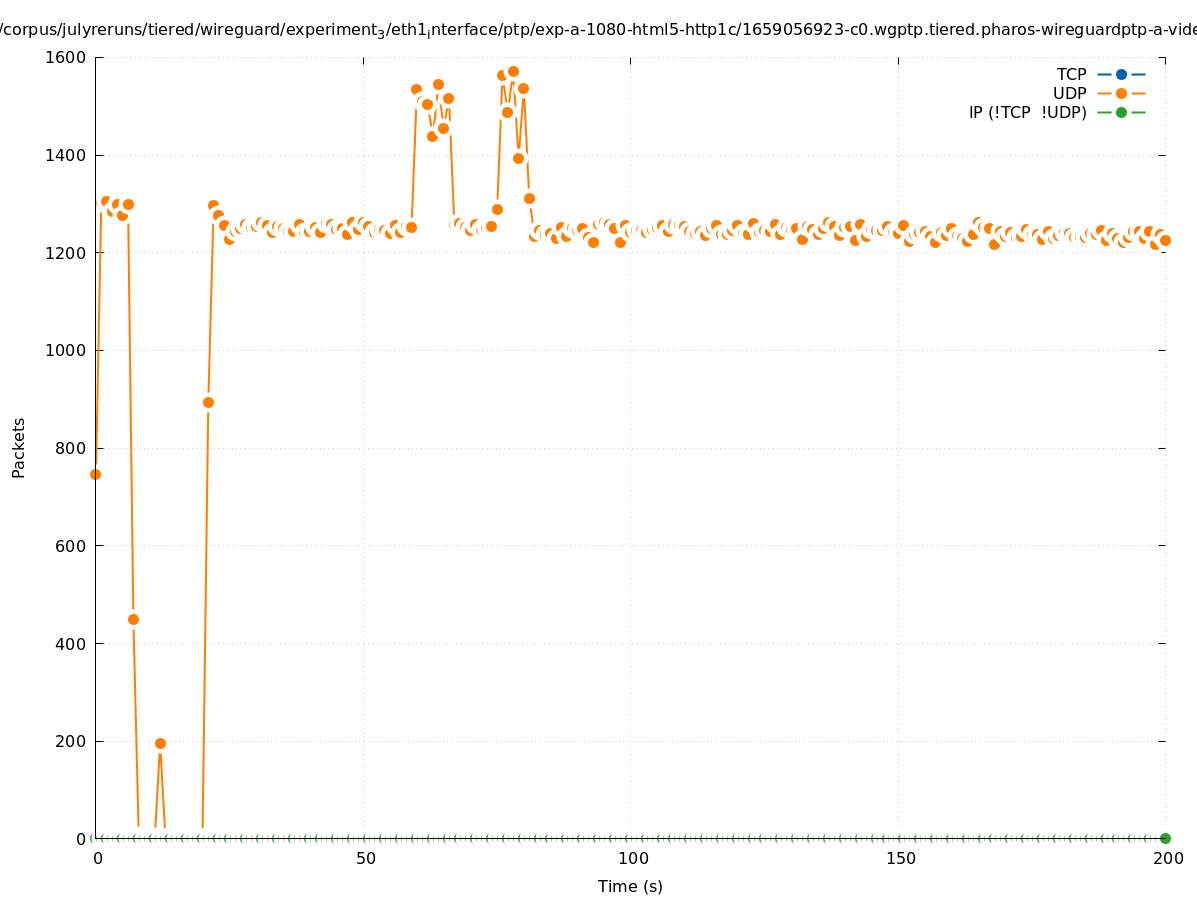Click the Packets y-axis label
Image resolution: width=1197 pixels, height=900 pixels.
(x=19, y=447)
